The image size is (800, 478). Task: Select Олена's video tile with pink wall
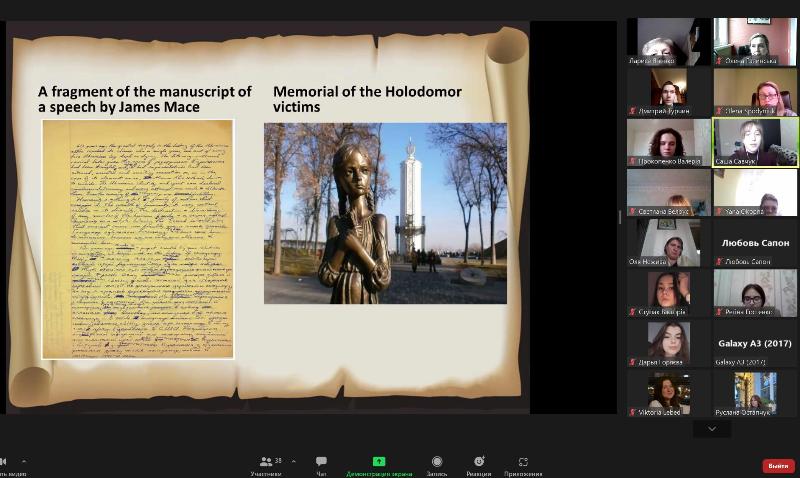click(755, 42)
